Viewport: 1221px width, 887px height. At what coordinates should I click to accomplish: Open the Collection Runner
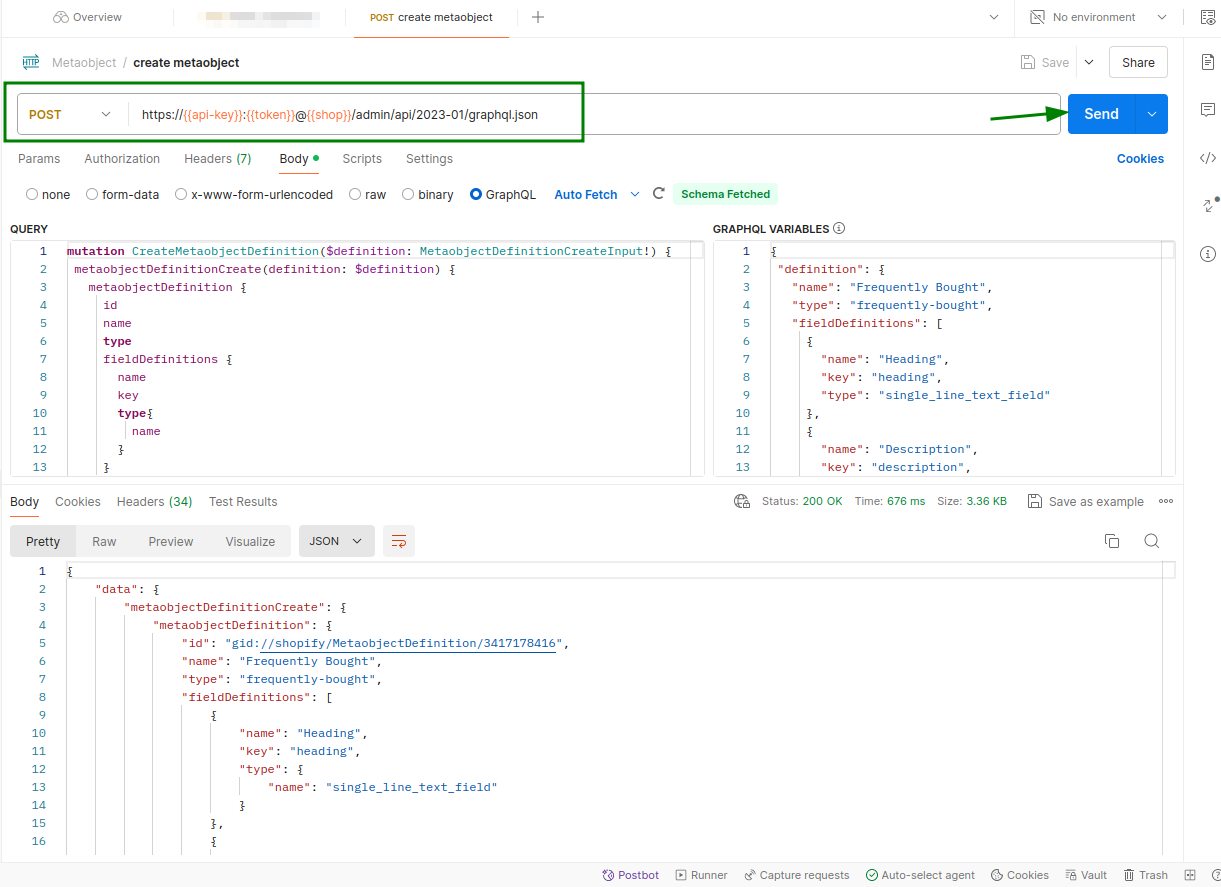pyautogui.click(x=701, y=874)
